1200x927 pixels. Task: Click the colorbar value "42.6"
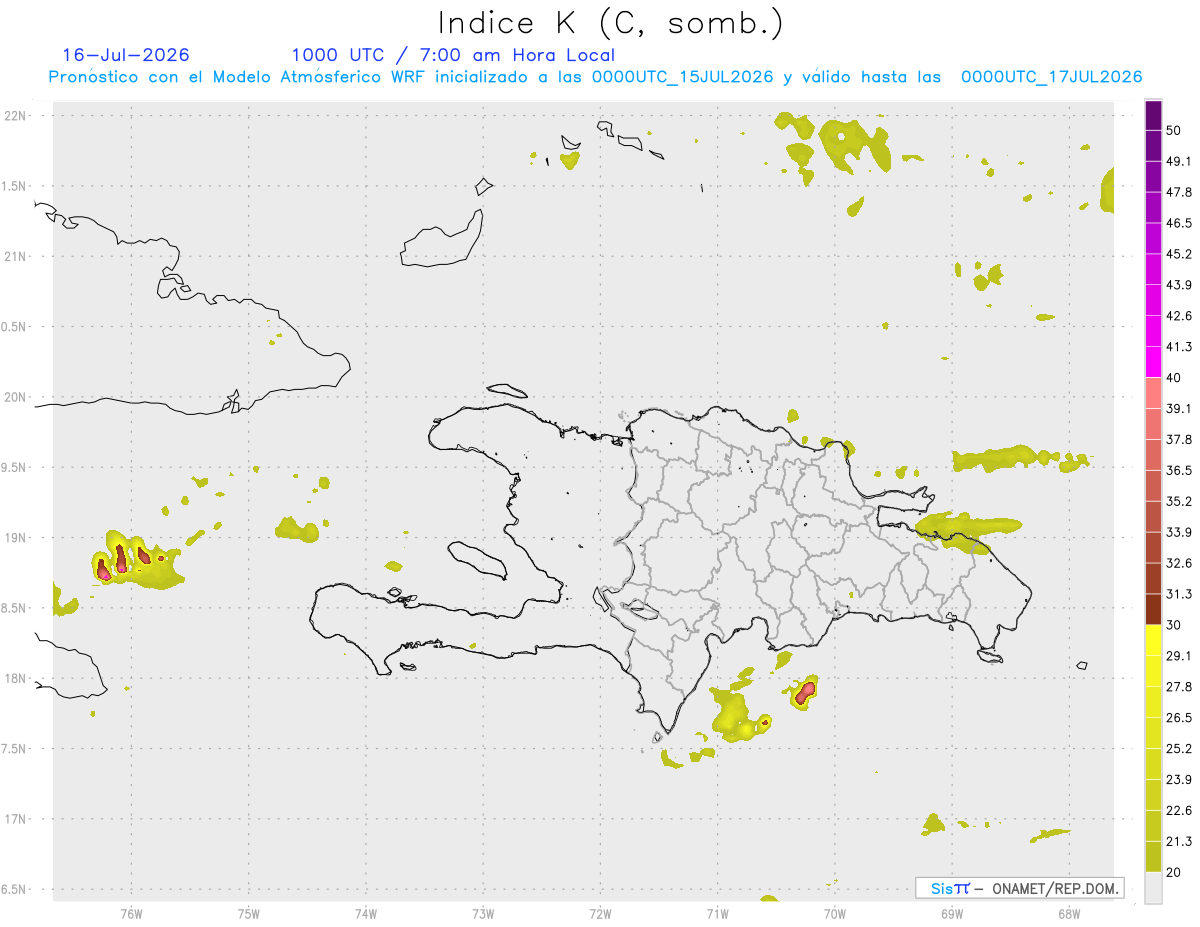pyautogui.click(x=1179, y=316)
